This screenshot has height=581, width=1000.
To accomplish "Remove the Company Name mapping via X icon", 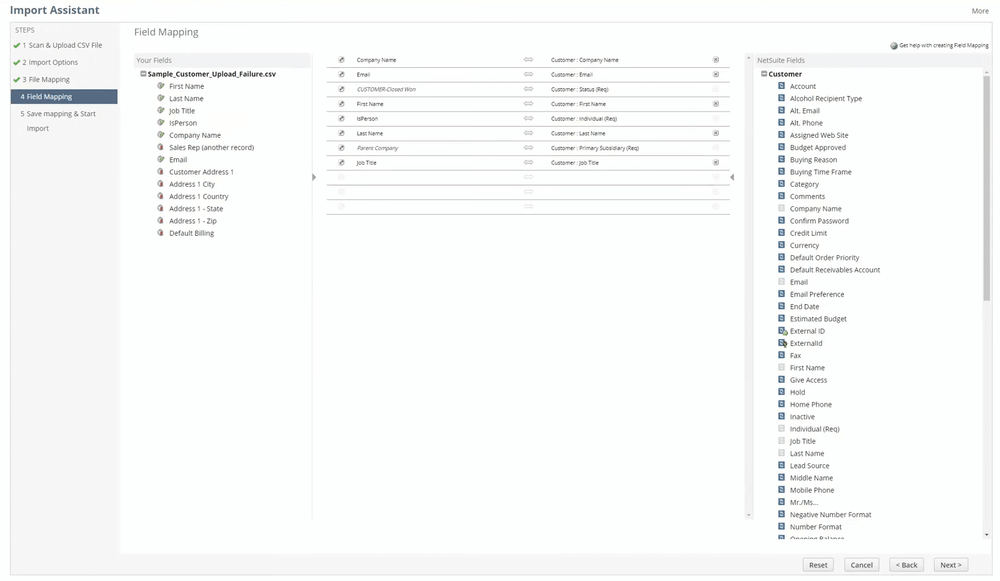I will click(x=715, y=60).
